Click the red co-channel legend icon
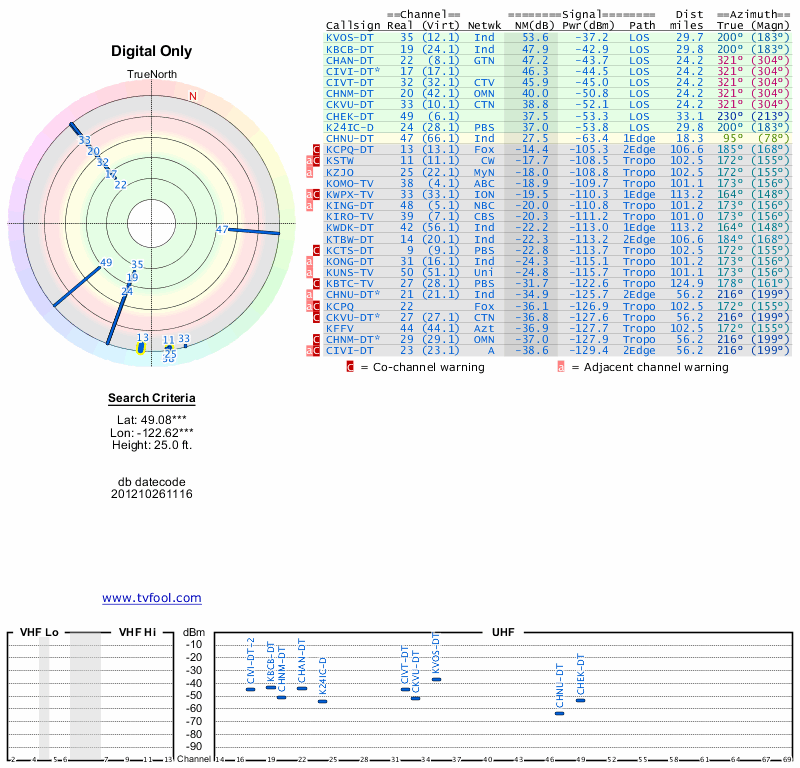This screenshot has height=768, width=800. point(350,367)
